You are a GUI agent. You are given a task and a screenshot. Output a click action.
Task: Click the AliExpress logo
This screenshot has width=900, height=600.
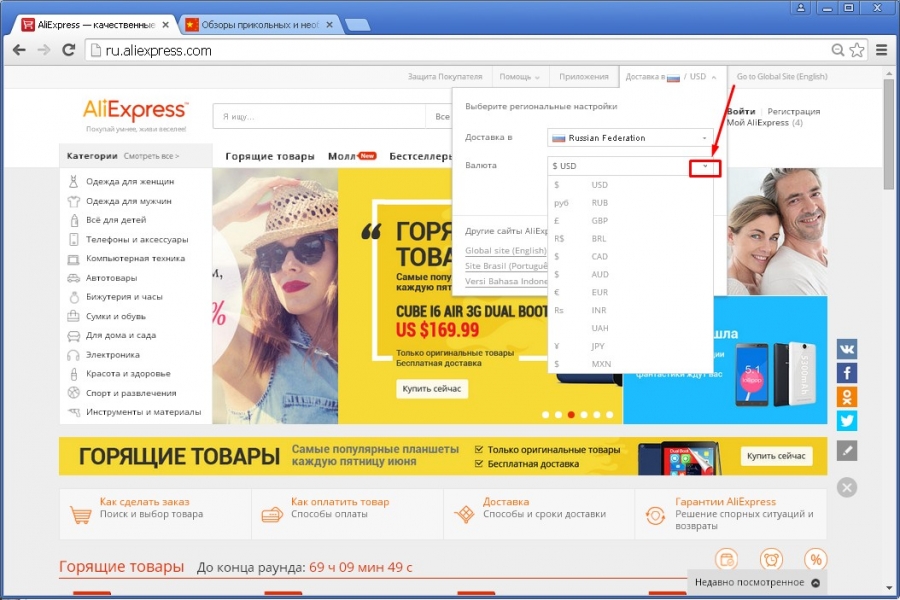click(x=135, y=110)
